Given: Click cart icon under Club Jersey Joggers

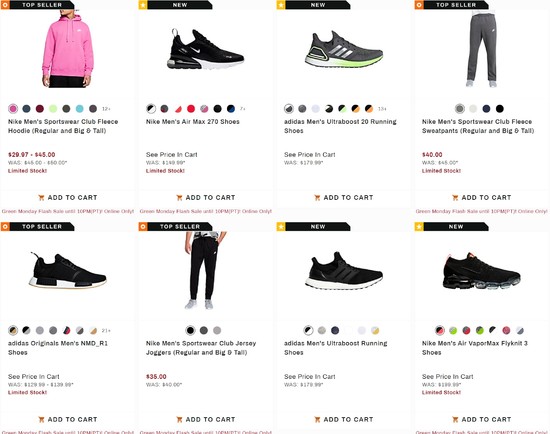Looking at the screenshot, I should tap(179, 420).
